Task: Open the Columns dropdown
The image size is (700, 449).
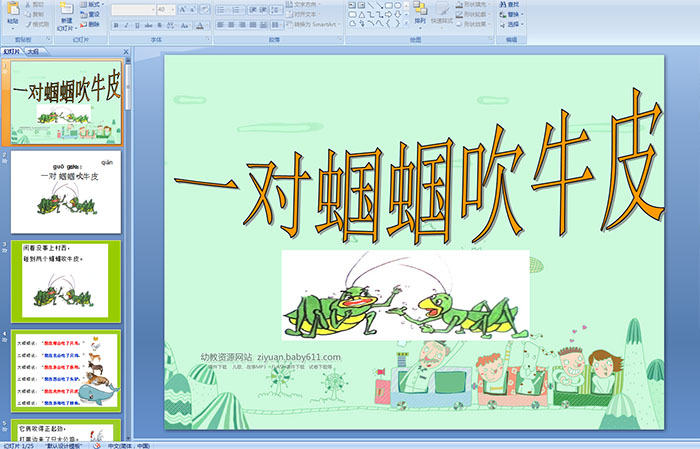Action: point(277,25)
